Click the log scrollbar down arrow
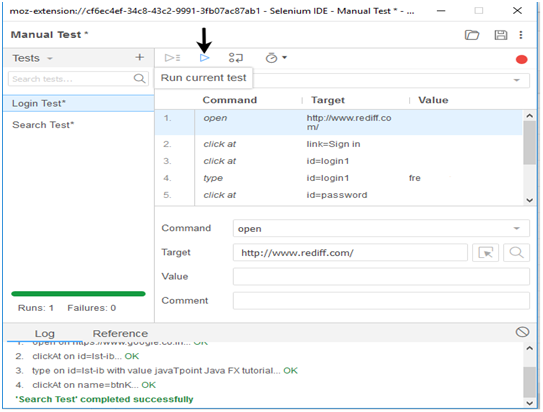This screenshot has height=412, width=543. (x=529, y=403)
